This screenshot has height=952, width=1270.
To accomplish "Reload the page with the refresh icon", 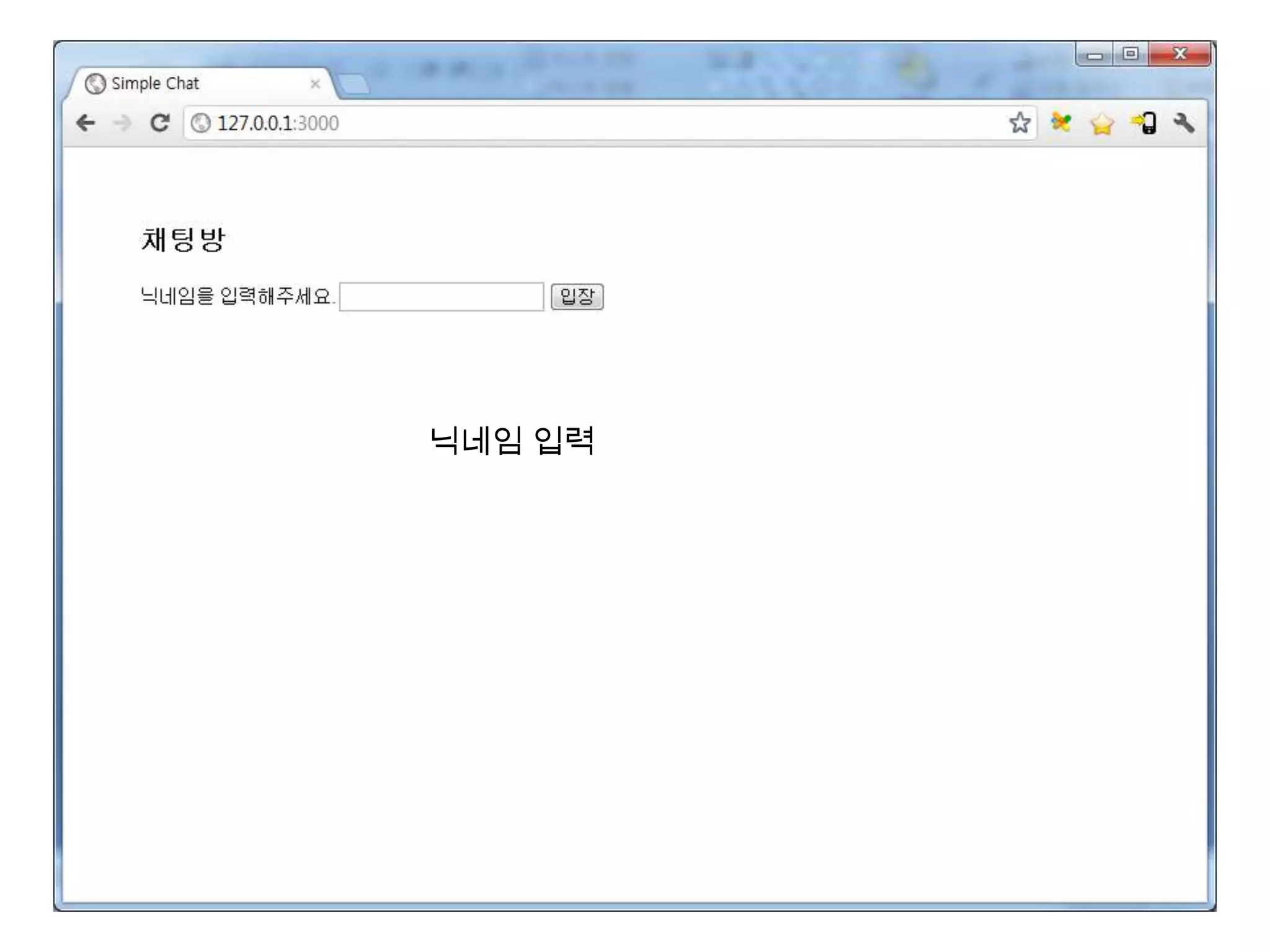I will 160,123.
